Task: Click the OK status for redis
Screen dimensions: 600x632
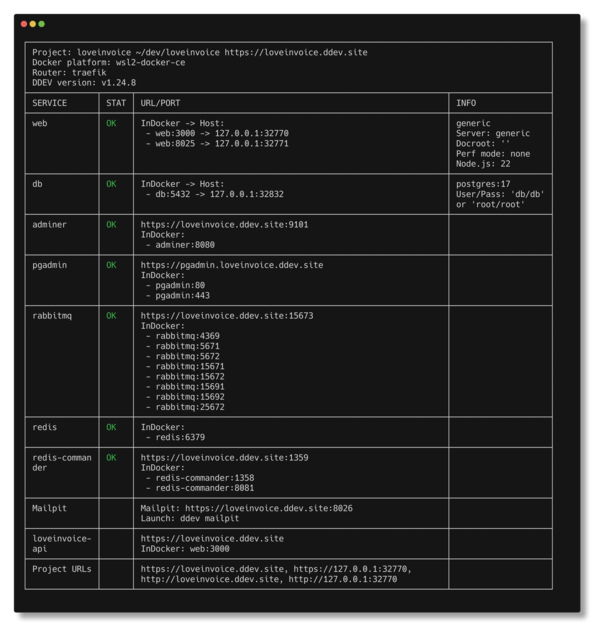Action: point(111,427)
